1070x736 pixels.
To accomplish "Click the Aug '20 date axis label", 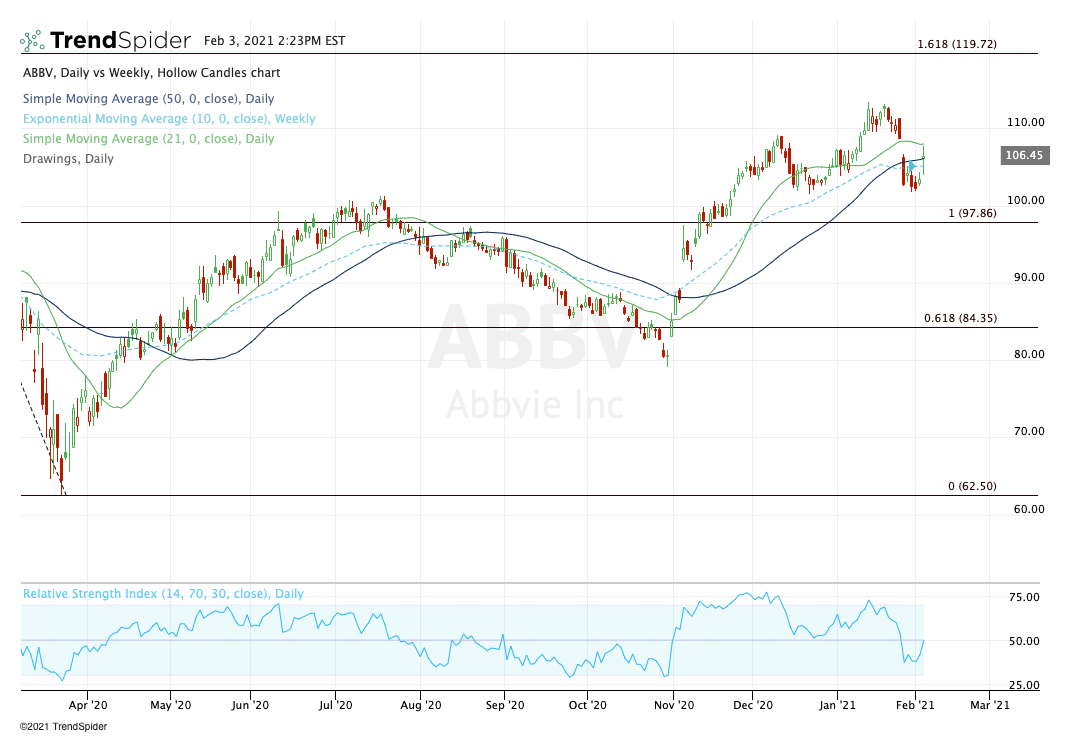I will tap(421, 705).
